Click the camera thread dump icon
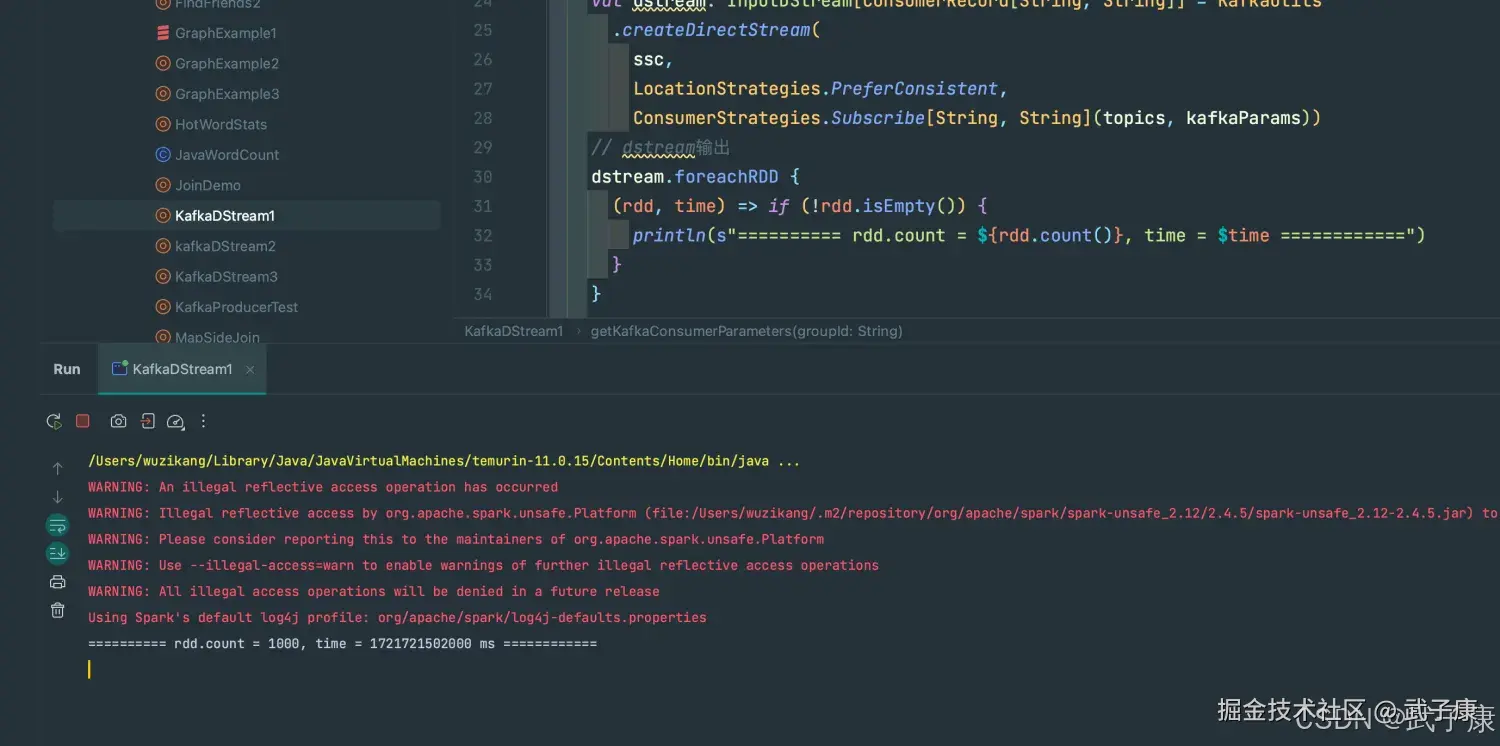The image size is (1500, 746). coord(118,421)
